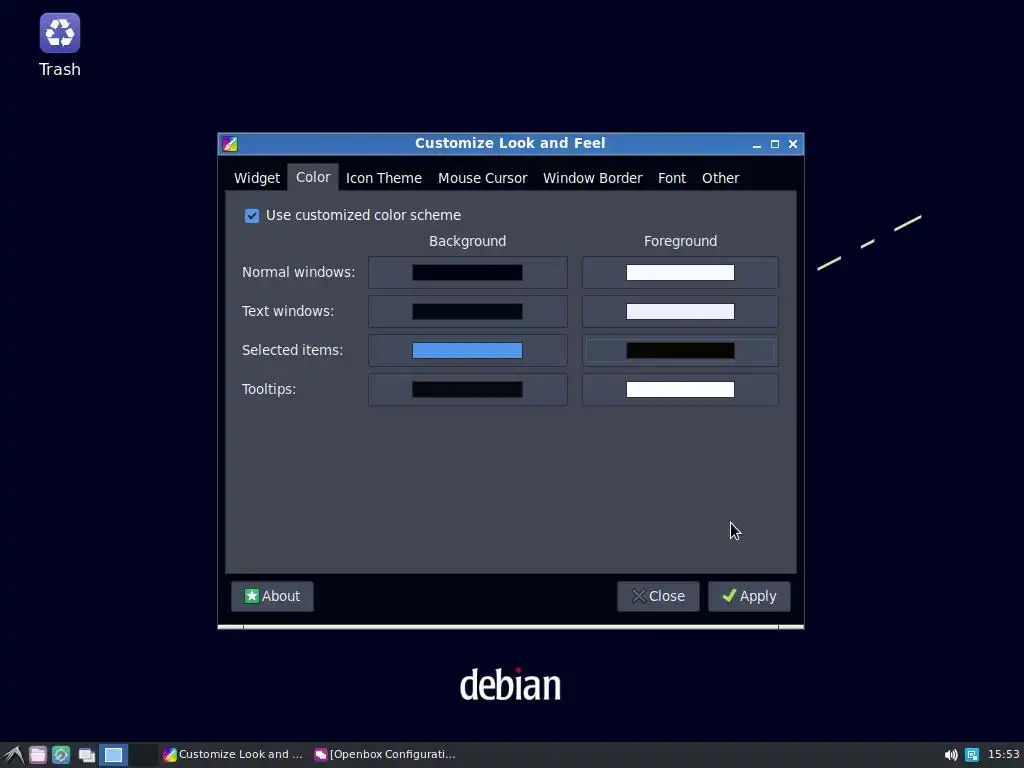The height and width of the screenshot is (768, 1024).
Task: Open the Icon Theme tab
Action: [383, 178]
